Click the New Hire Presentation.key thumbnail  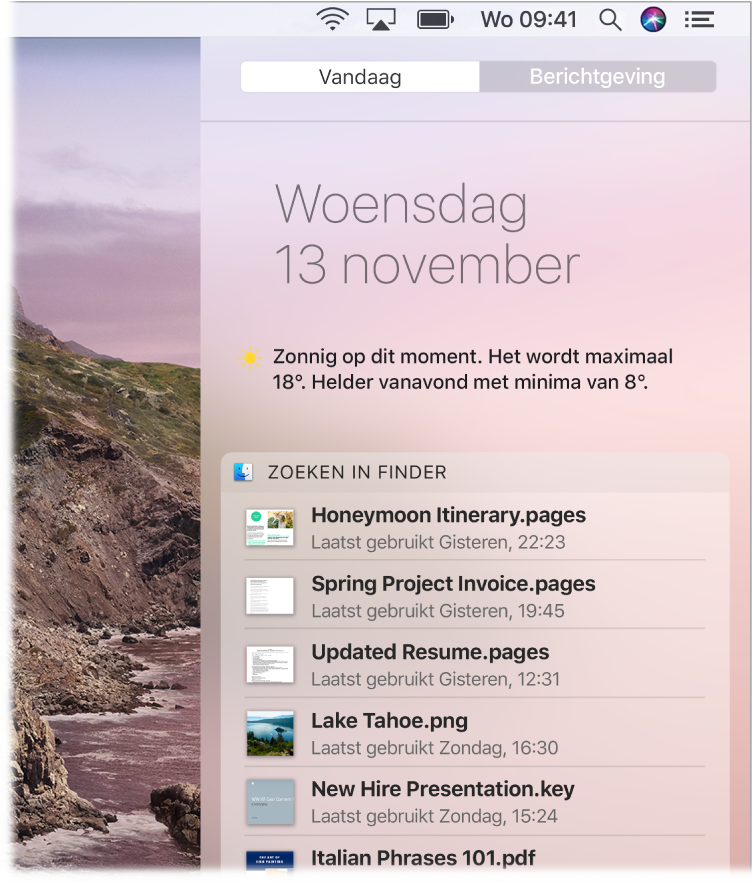pos(270,802)
